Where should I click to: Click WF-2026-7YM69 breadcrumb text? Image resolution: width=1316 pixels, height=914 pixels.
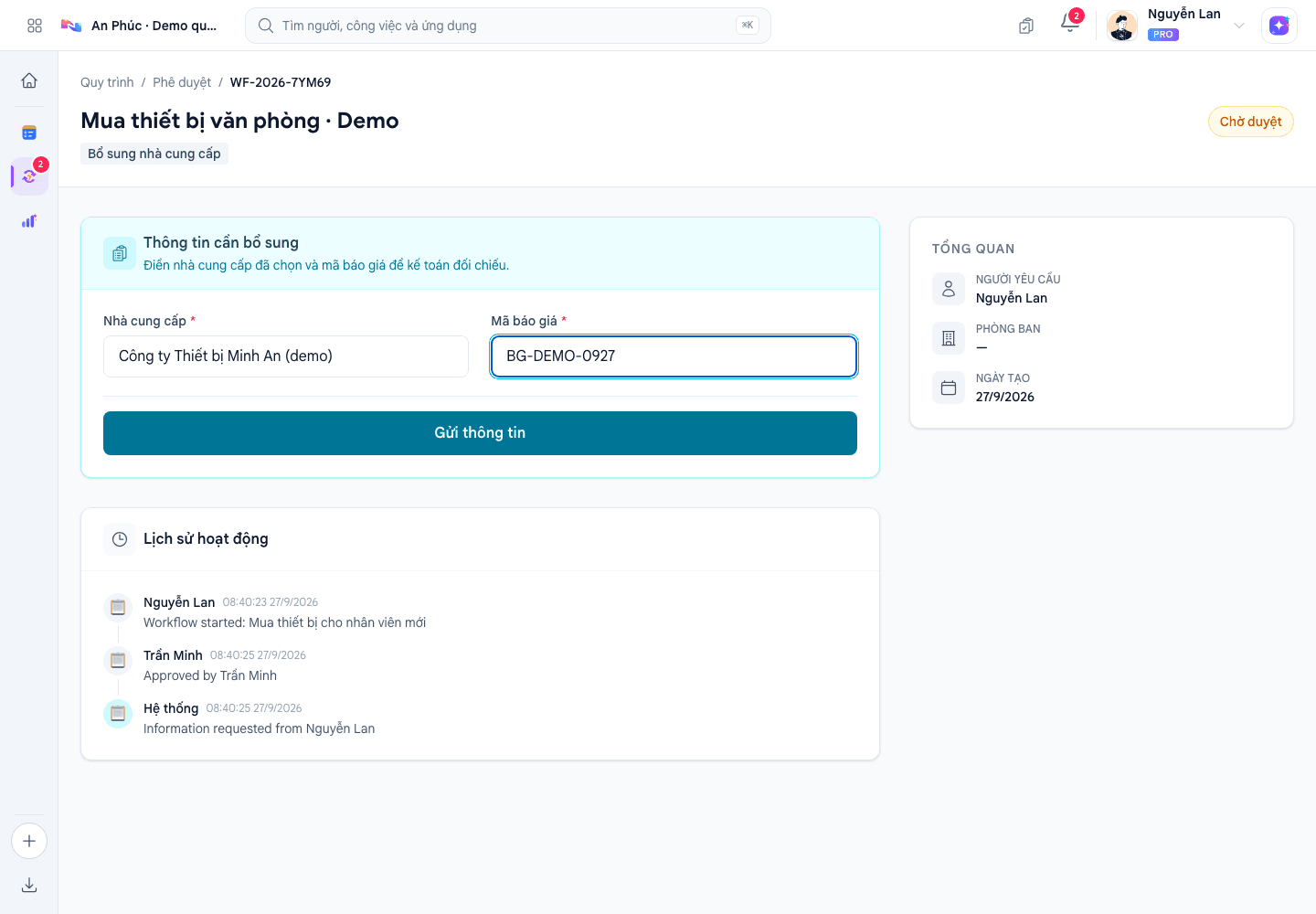pyautogui.click(x=281, y=82)
